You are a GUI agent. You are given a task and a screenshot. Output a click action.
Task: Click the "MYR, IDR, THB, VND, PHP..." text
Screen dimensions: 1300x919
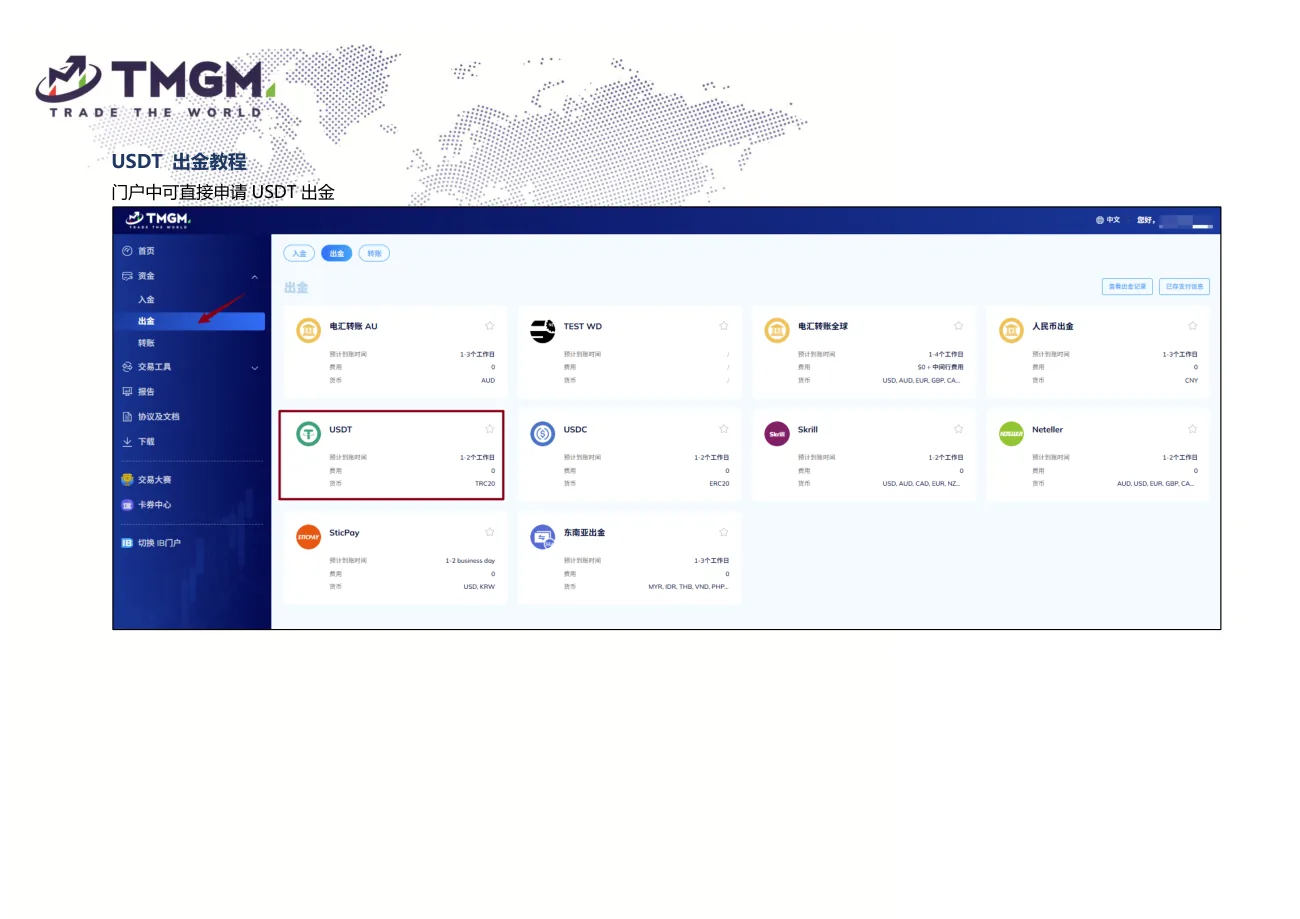click(x=689, y=586)
